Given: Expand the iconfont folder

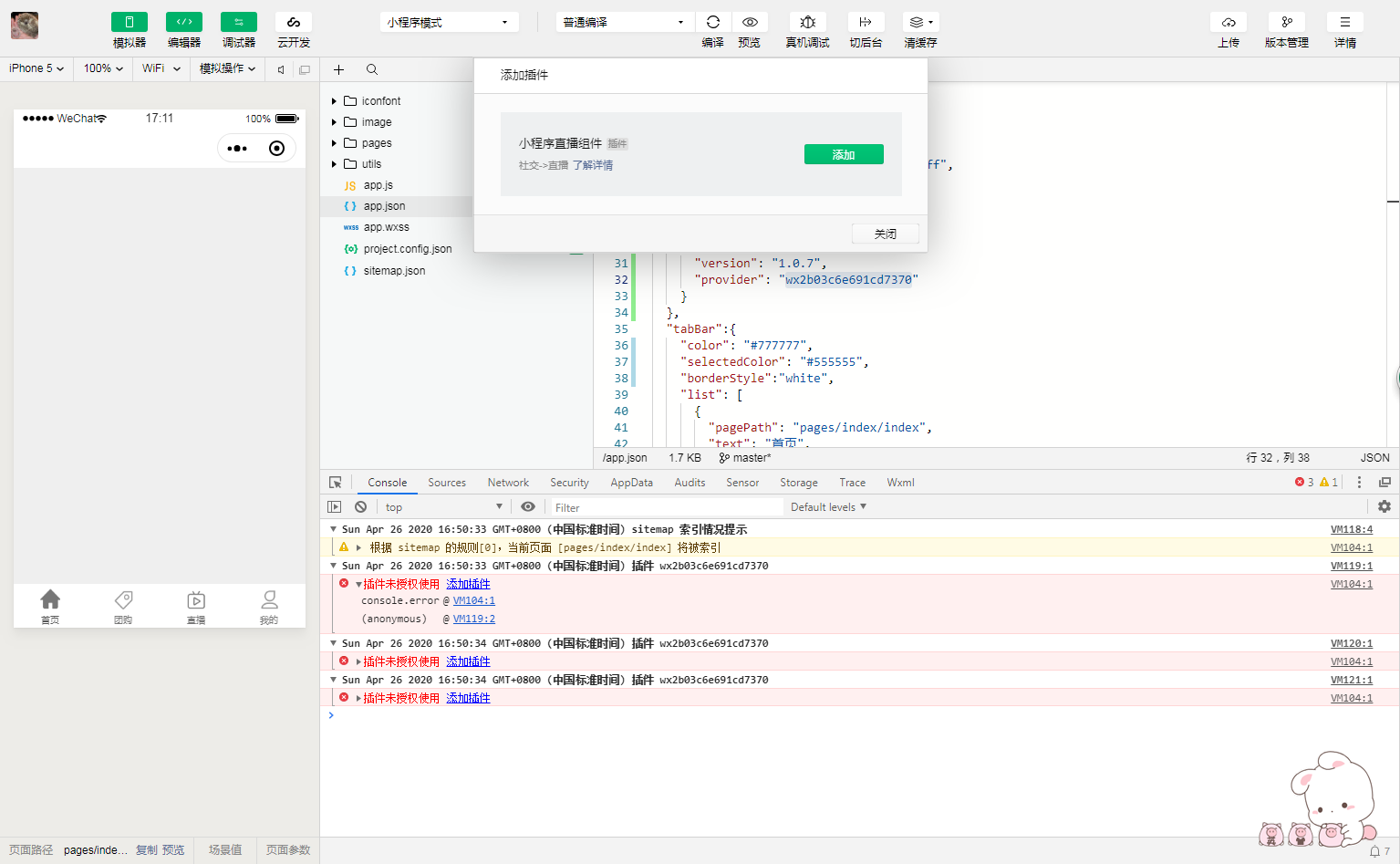Looking at the screenshot, I should (x=334, y=101).
